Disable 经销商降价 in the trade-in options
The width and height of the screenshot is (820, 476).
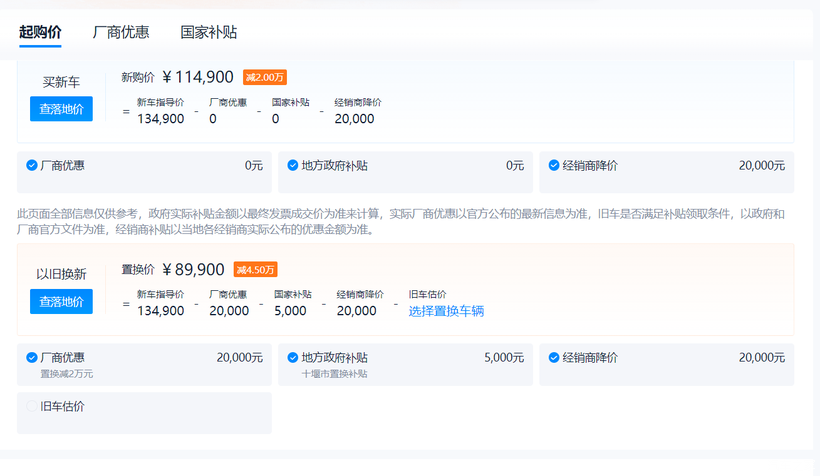click(554, 357)
